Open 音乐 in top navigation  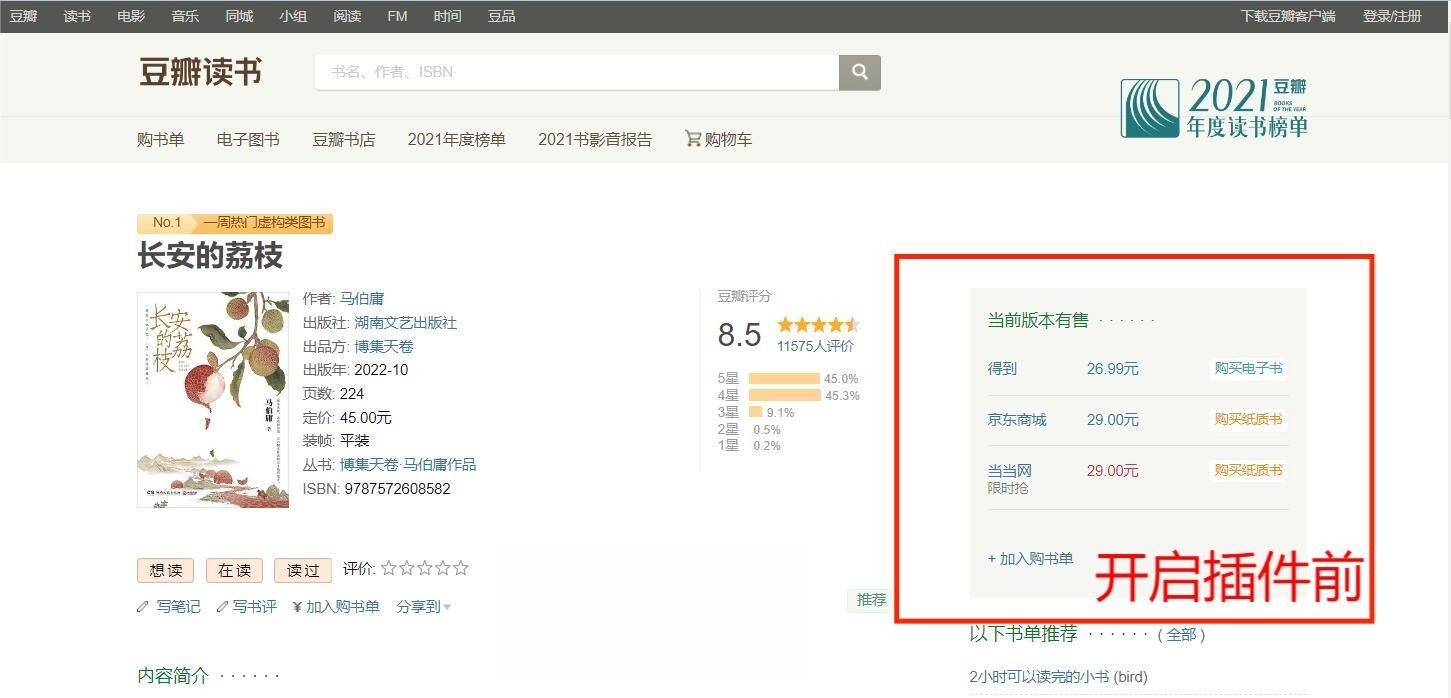pos(185,16)
